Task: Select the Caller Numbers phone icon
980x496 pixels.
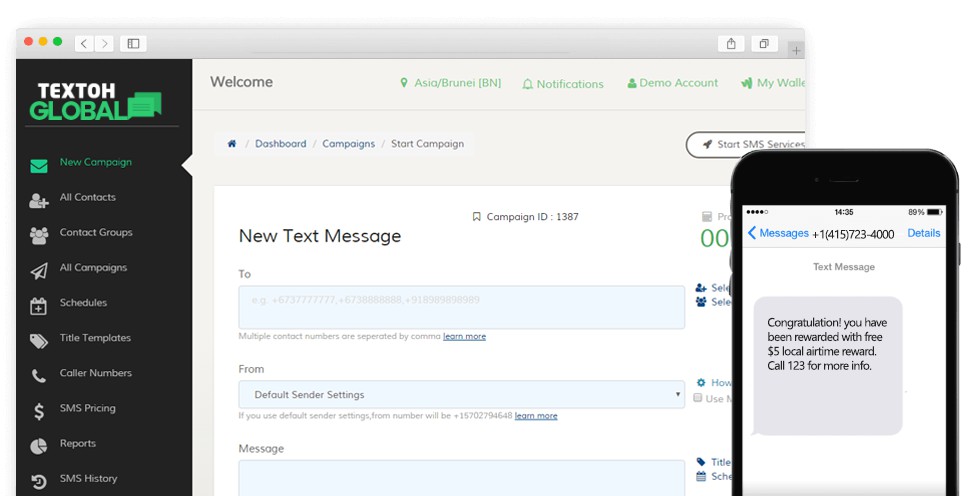Action: click(x=39, y=377)
